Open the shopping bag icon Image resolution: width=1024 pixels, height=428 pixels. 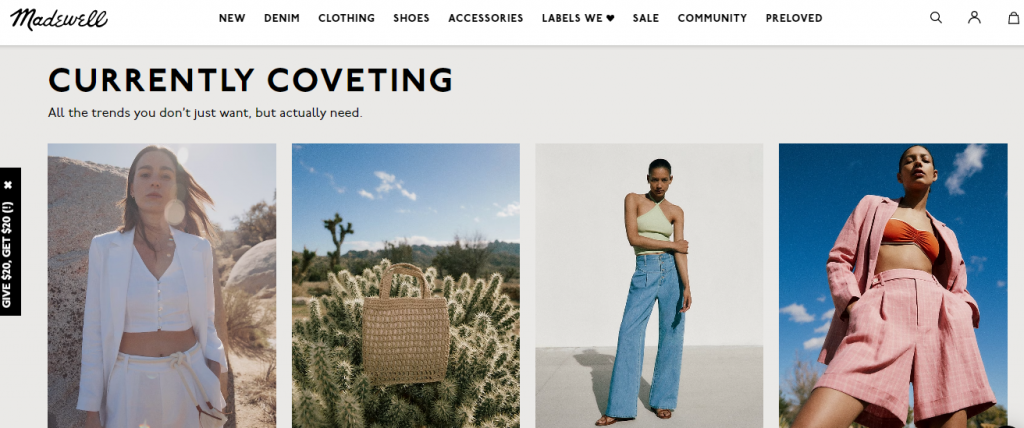point(1013,18)
